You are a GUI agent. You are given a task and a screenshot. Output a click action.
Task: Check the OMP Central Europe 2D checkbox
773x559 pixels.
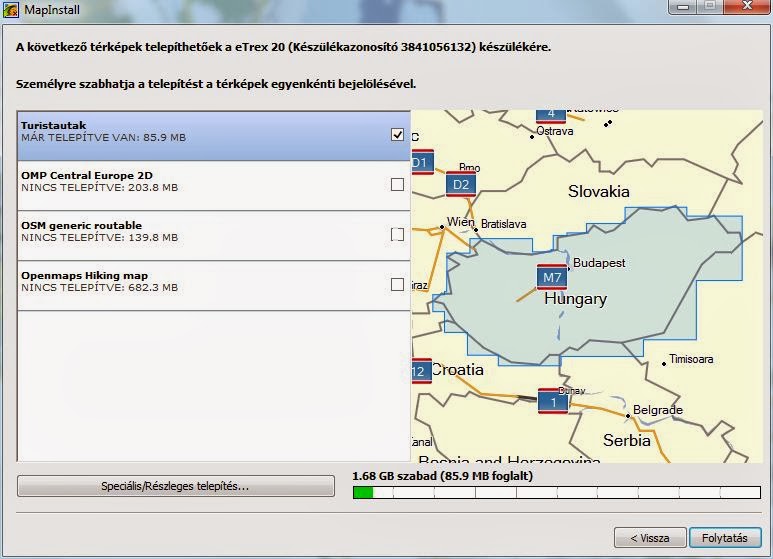point(397,184)
